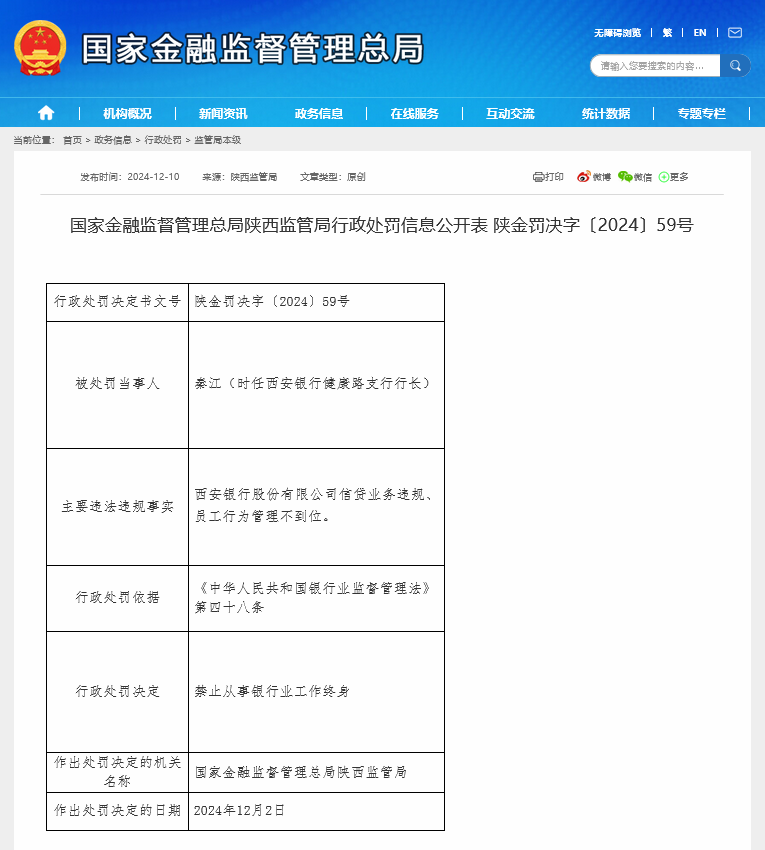Open the 机构概况 menu
Viewport: 765px width, 850px height.
pyautogui.click(x=127, y=113)
